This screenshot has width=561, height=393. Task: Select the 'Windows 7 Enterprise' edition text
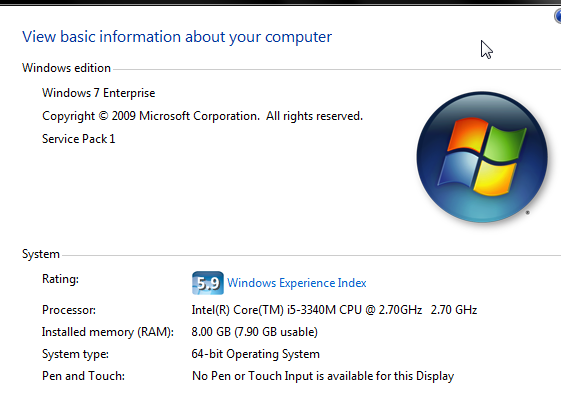click(x=99, y=93)
